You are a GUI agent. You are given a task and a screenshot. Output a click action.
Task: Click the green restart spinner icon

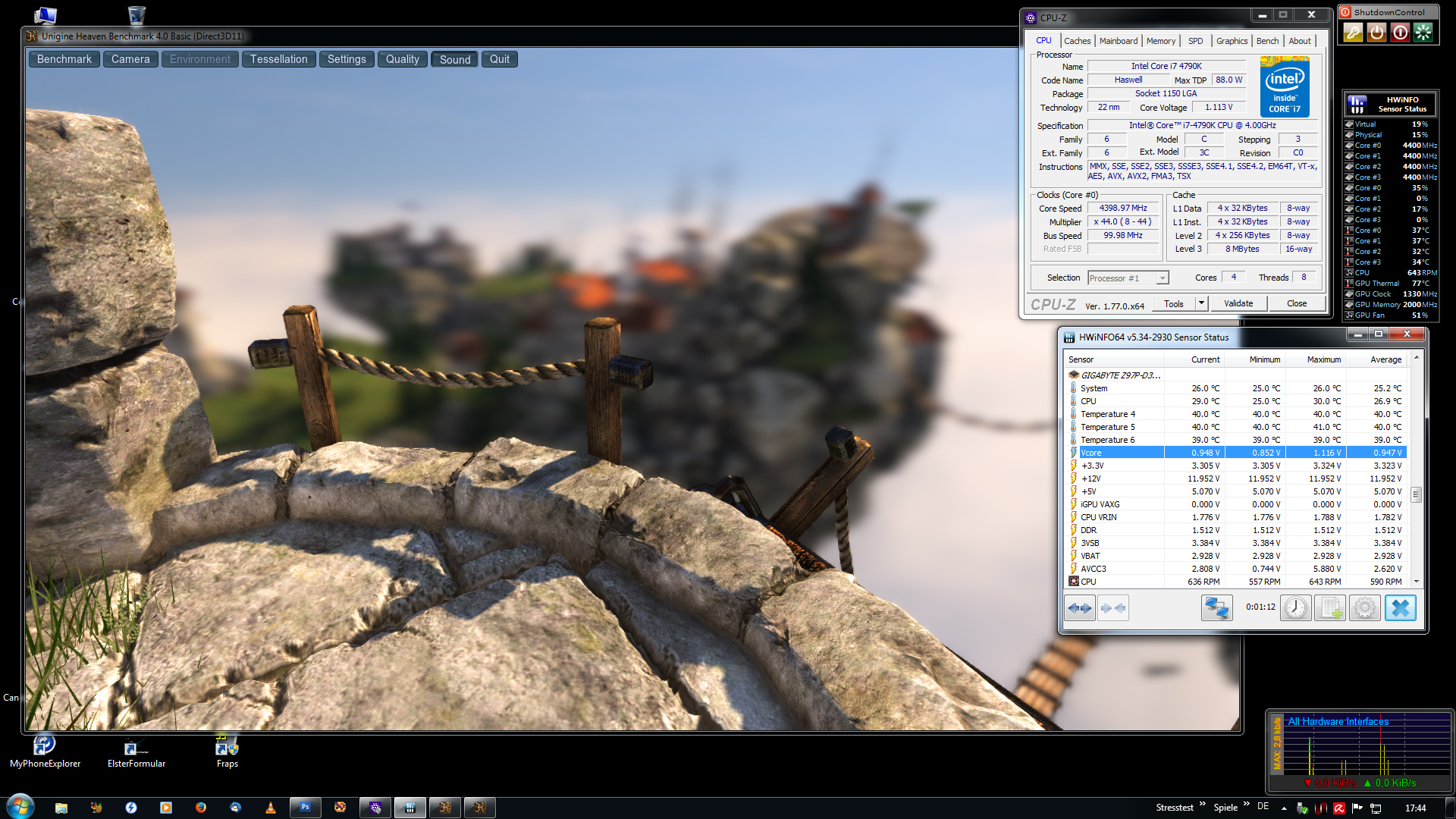[1423, 33]
